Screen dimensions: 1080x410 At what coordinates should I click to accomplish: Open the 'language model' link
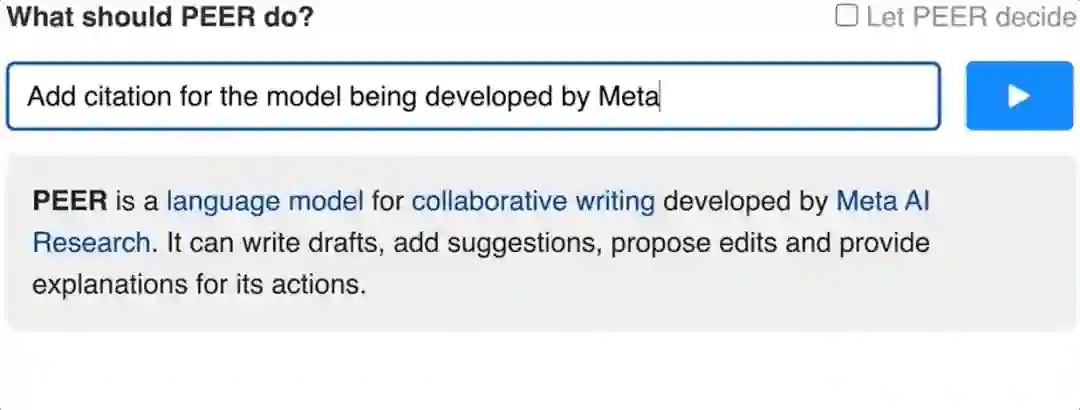[264, 202]
